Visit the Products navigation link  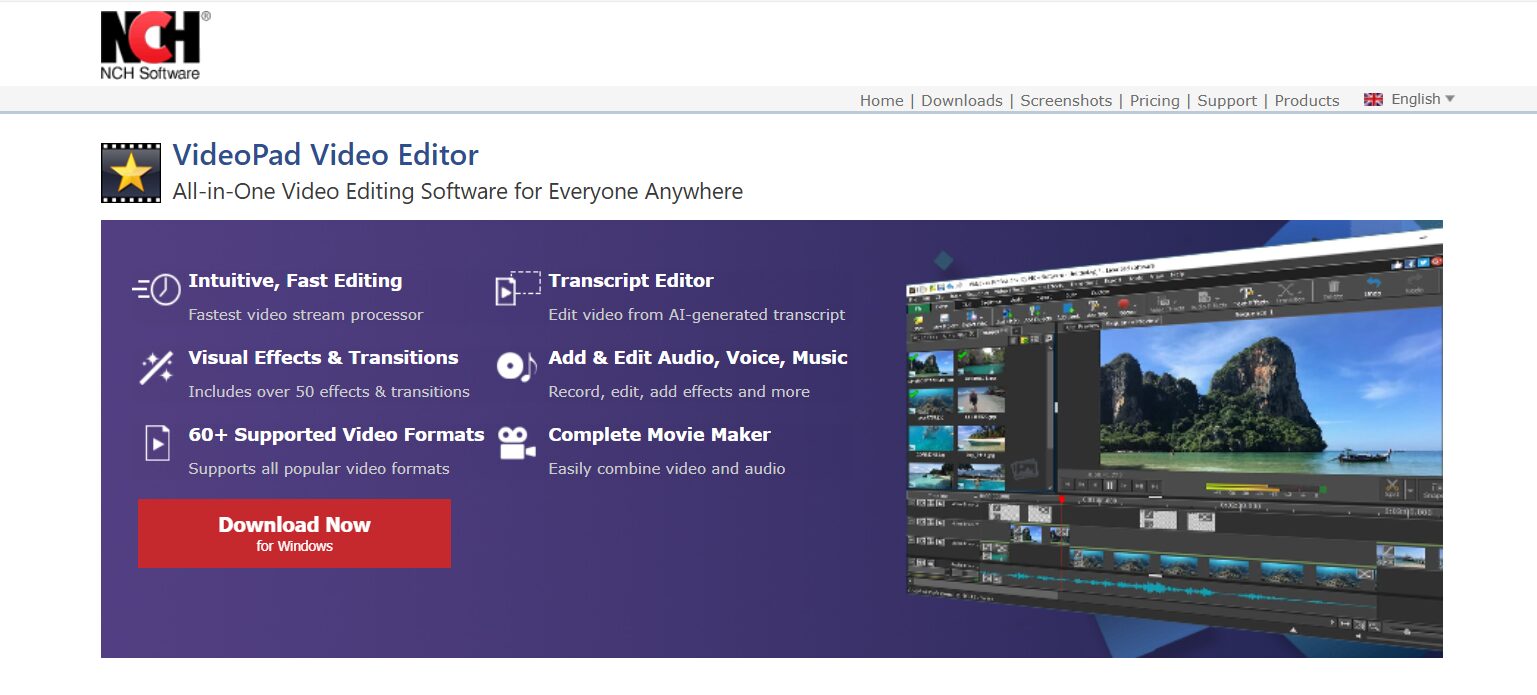tap(1306, 101)
